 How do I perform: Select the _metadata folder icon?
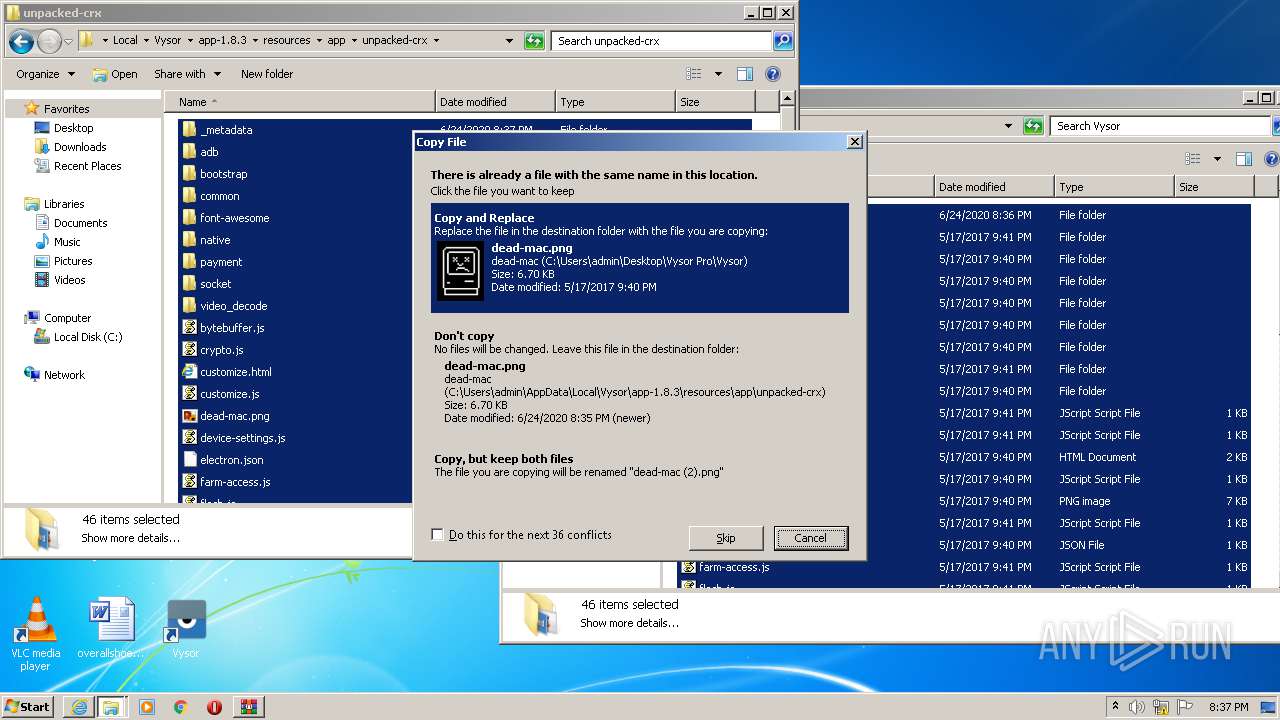coord(189,130)
